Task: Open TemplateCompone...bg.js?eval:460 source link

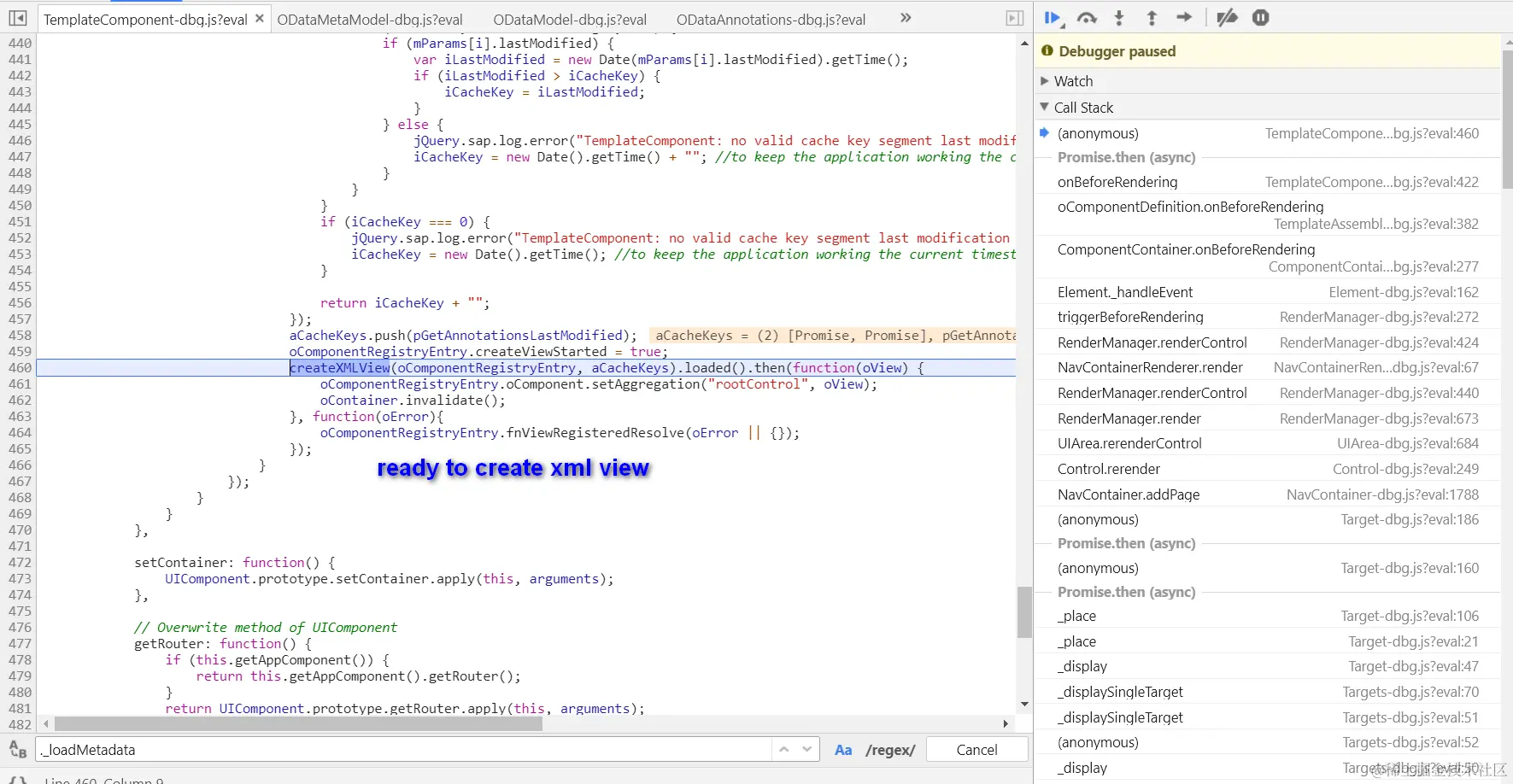Action: tap(1371, 133)
